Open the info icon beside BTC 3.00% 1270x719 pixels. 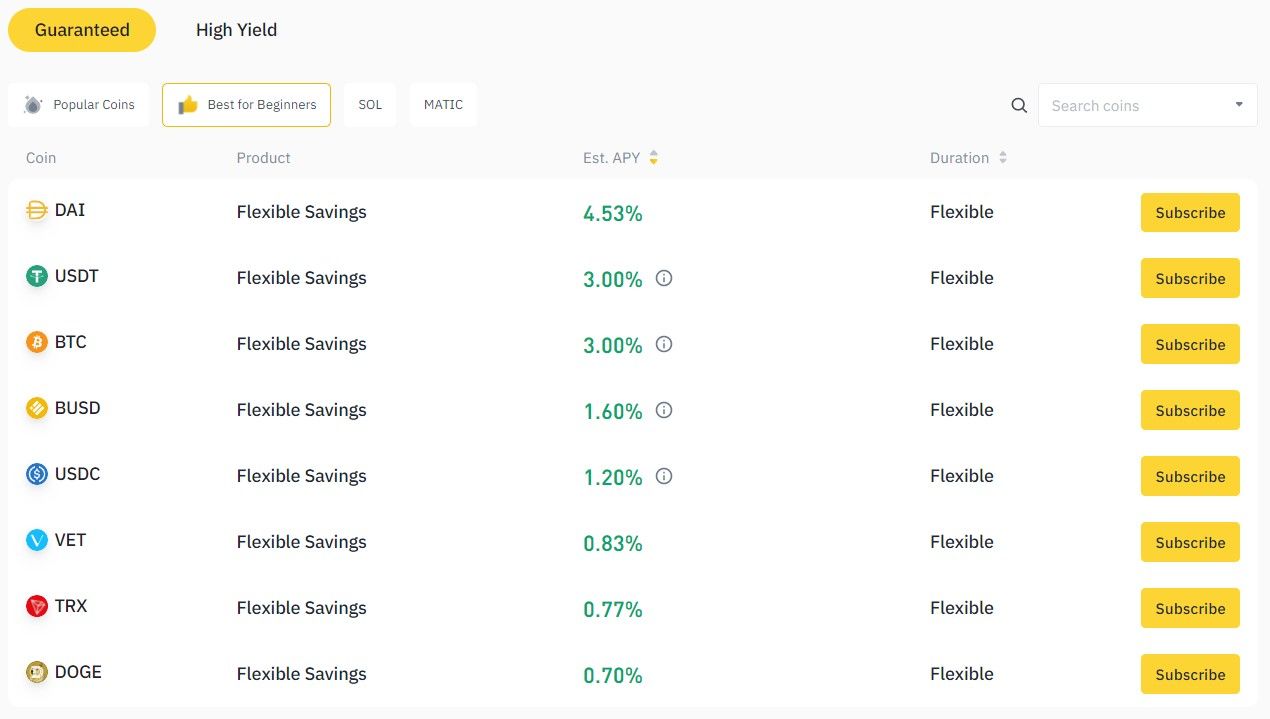click(x=664, y=344)
